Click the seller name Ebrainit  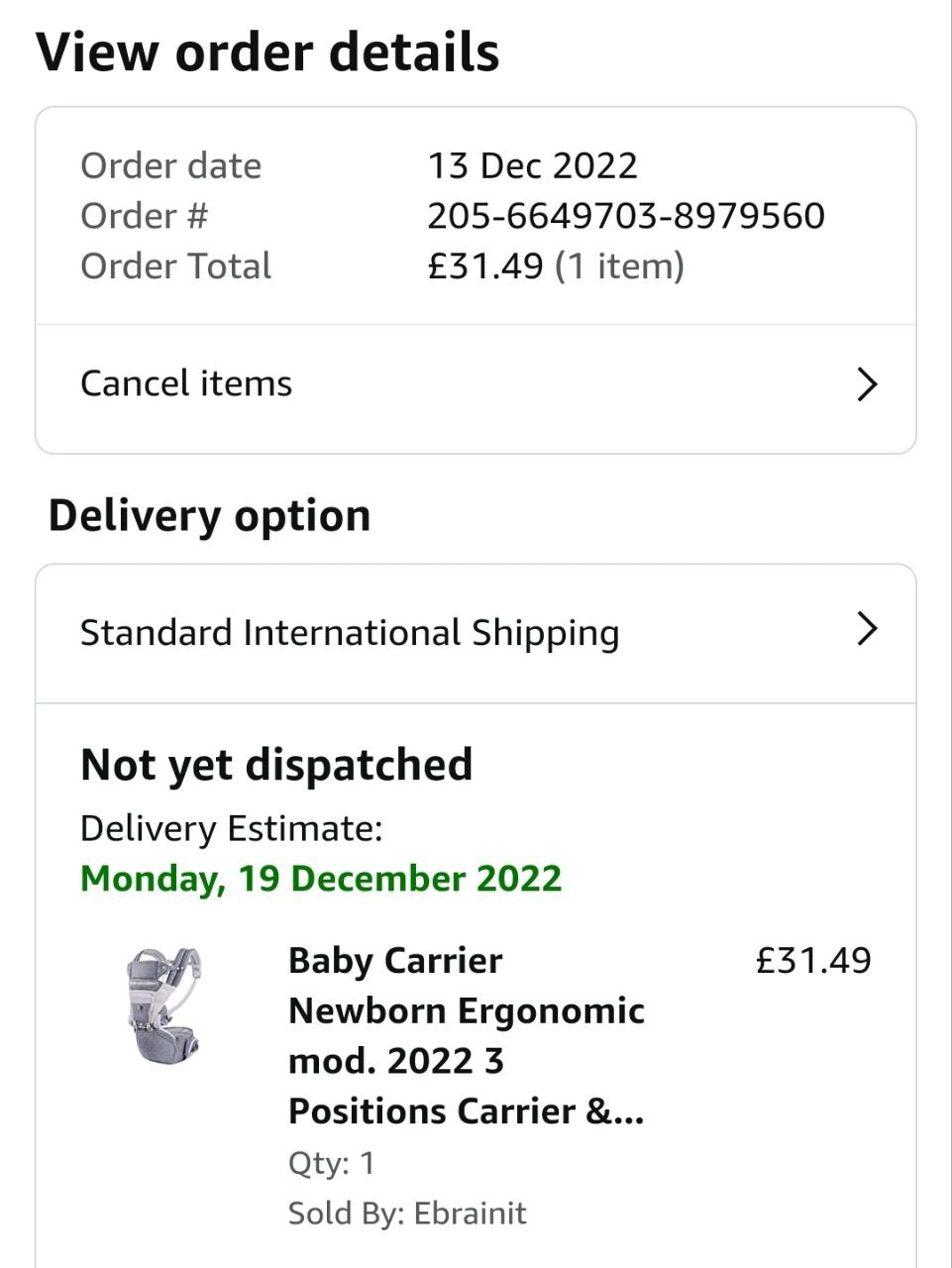(470, 1213)
